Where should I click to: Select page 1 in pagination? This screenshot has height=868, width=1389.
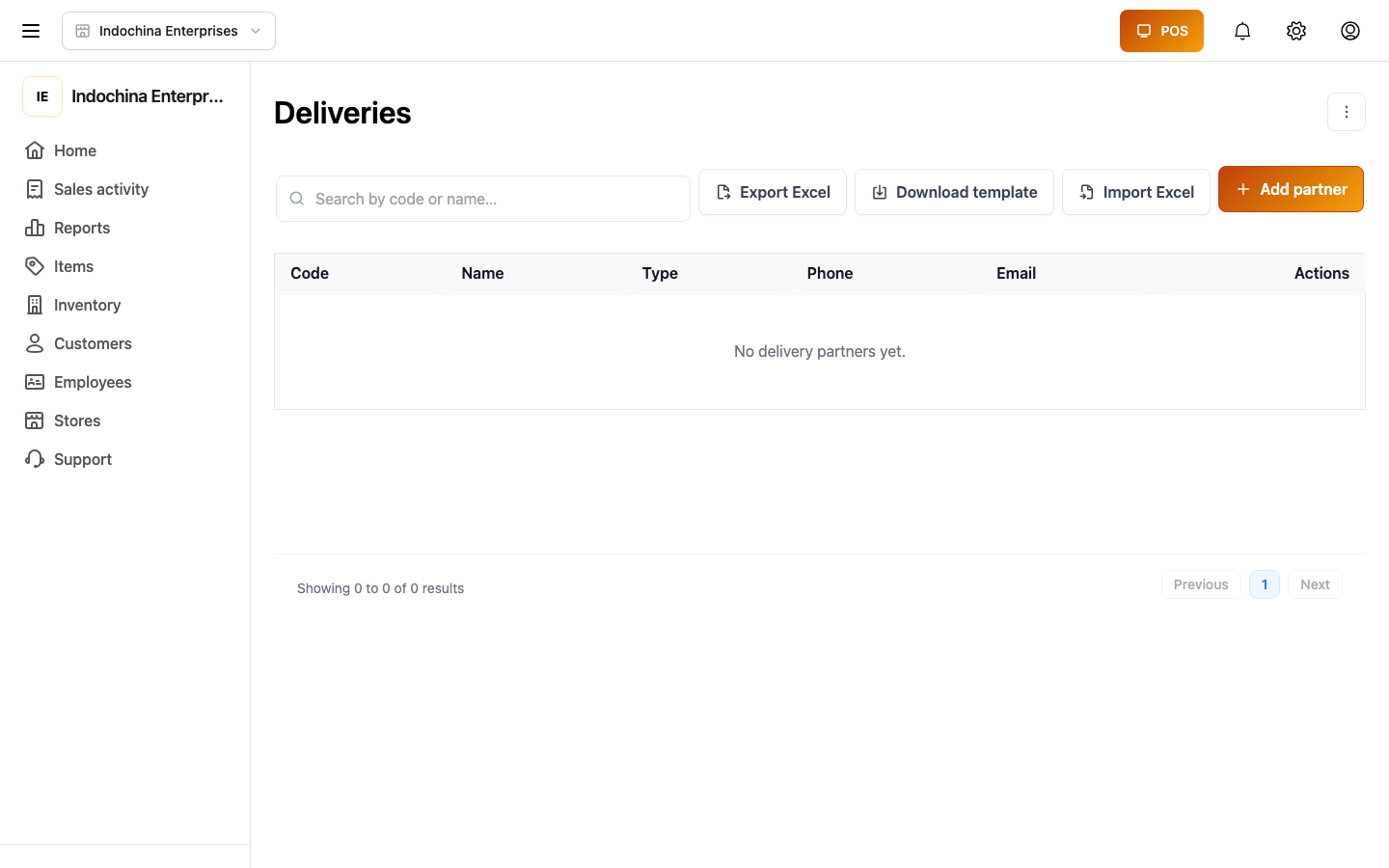pyautogui.click(x=1265, y=584)
